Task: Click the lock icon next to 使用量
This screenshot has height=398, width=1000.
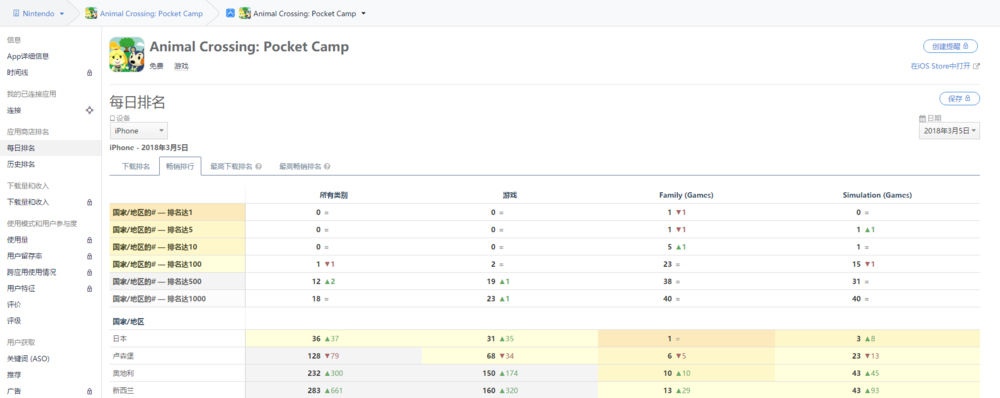Action: point(89,240)
